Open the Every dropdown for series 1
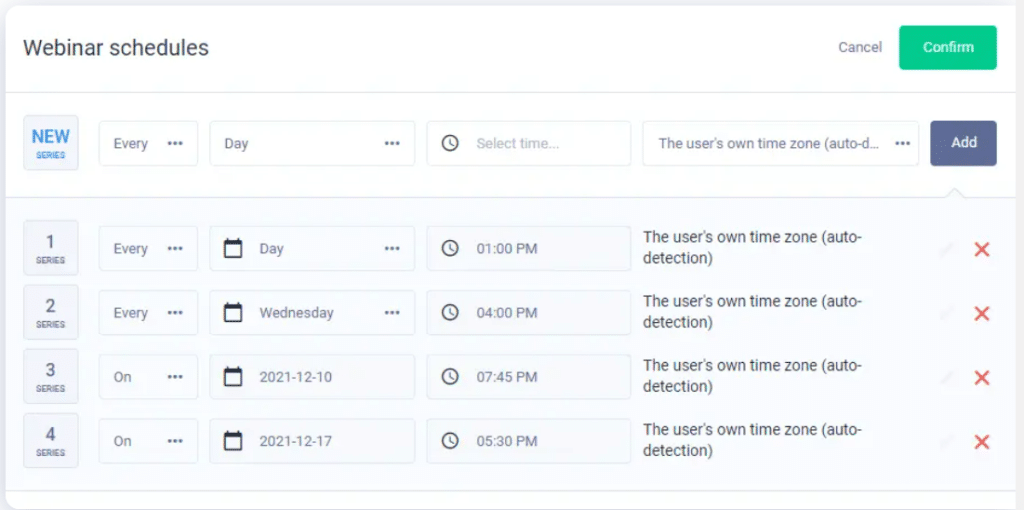The height and width of the screenshot is (510, 1024). (148, 248)
